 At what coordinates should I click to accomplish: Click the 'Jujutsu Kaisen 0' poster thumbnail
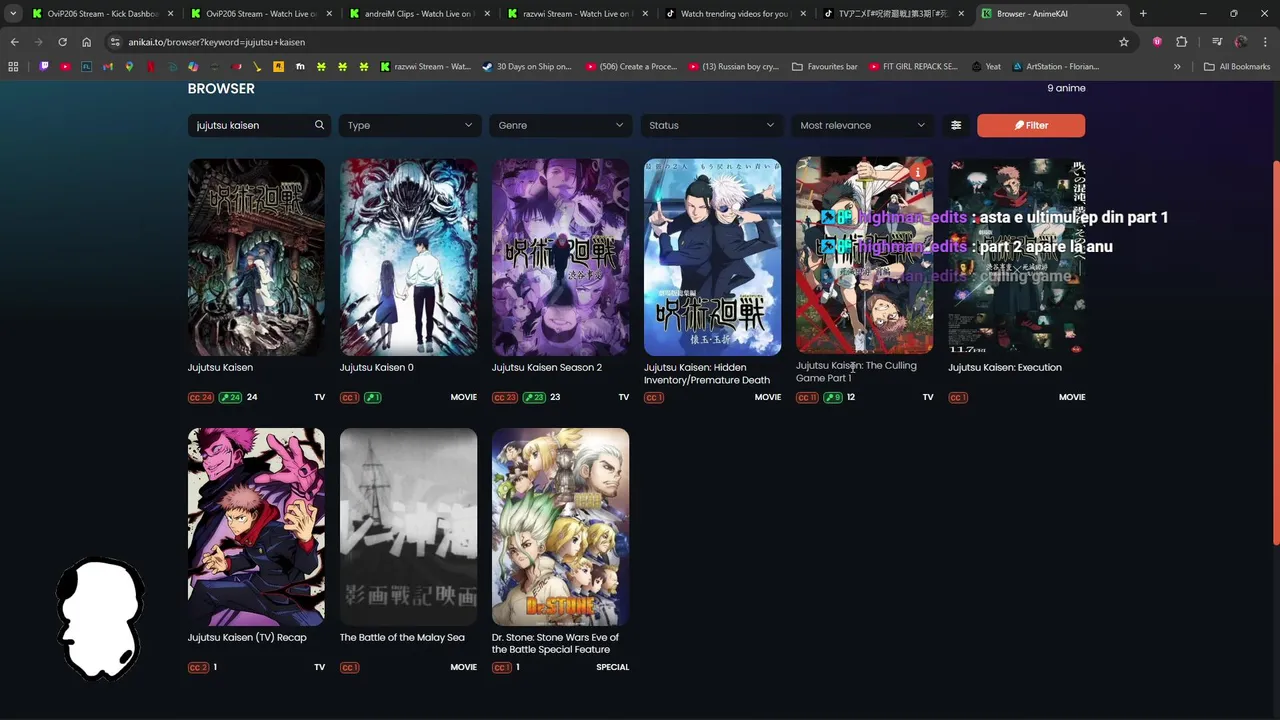pyautogui.click(x=408, y=257)
